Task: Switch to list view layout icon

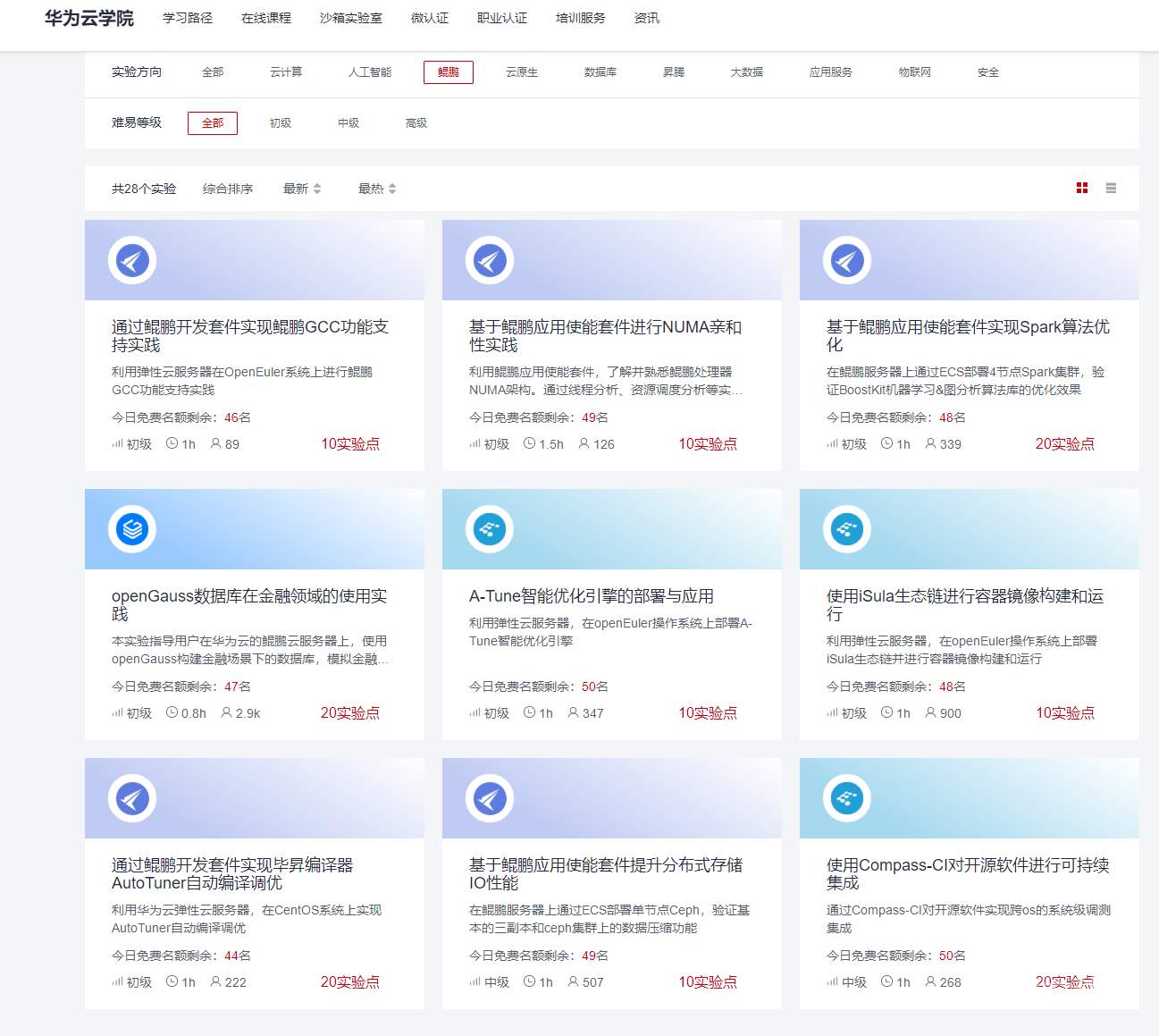Action: (1111, 188)
